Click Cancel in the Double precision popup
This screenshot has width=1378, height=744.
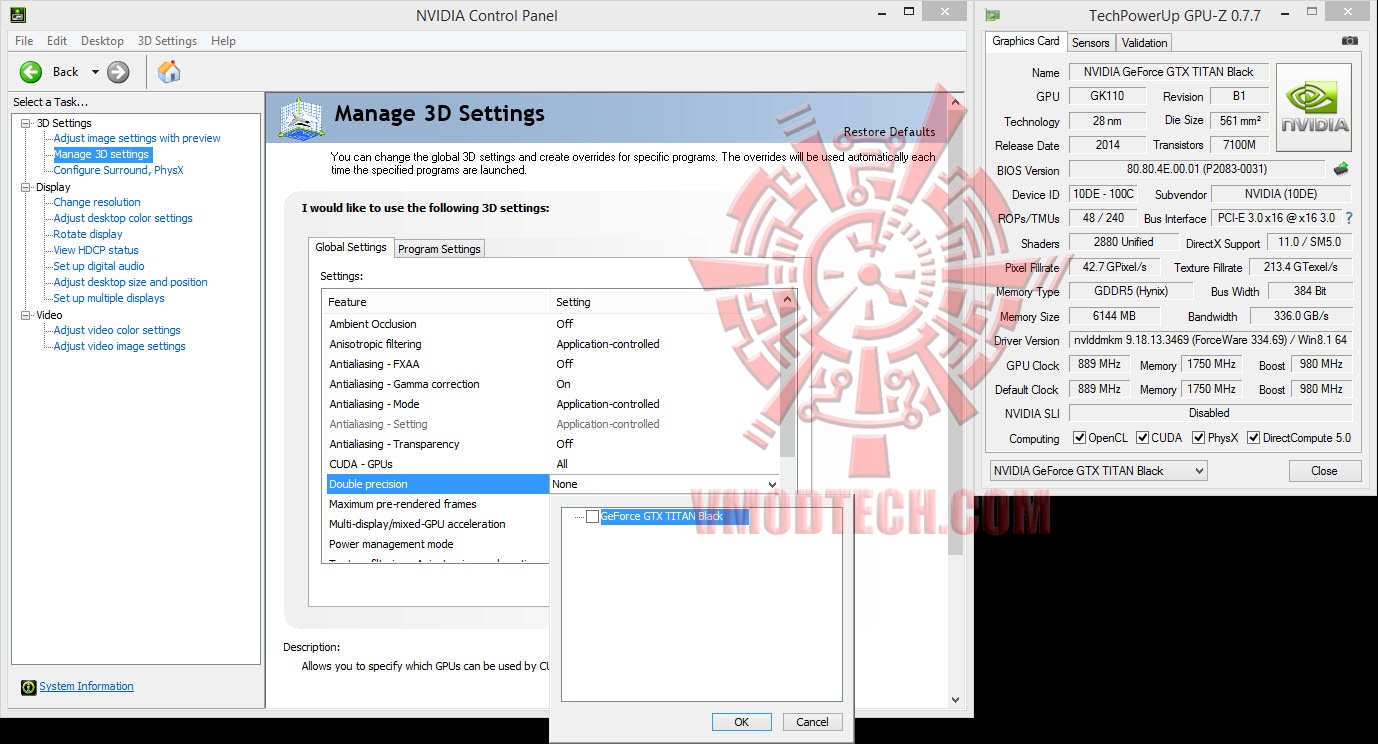click(x=812, y=722)
